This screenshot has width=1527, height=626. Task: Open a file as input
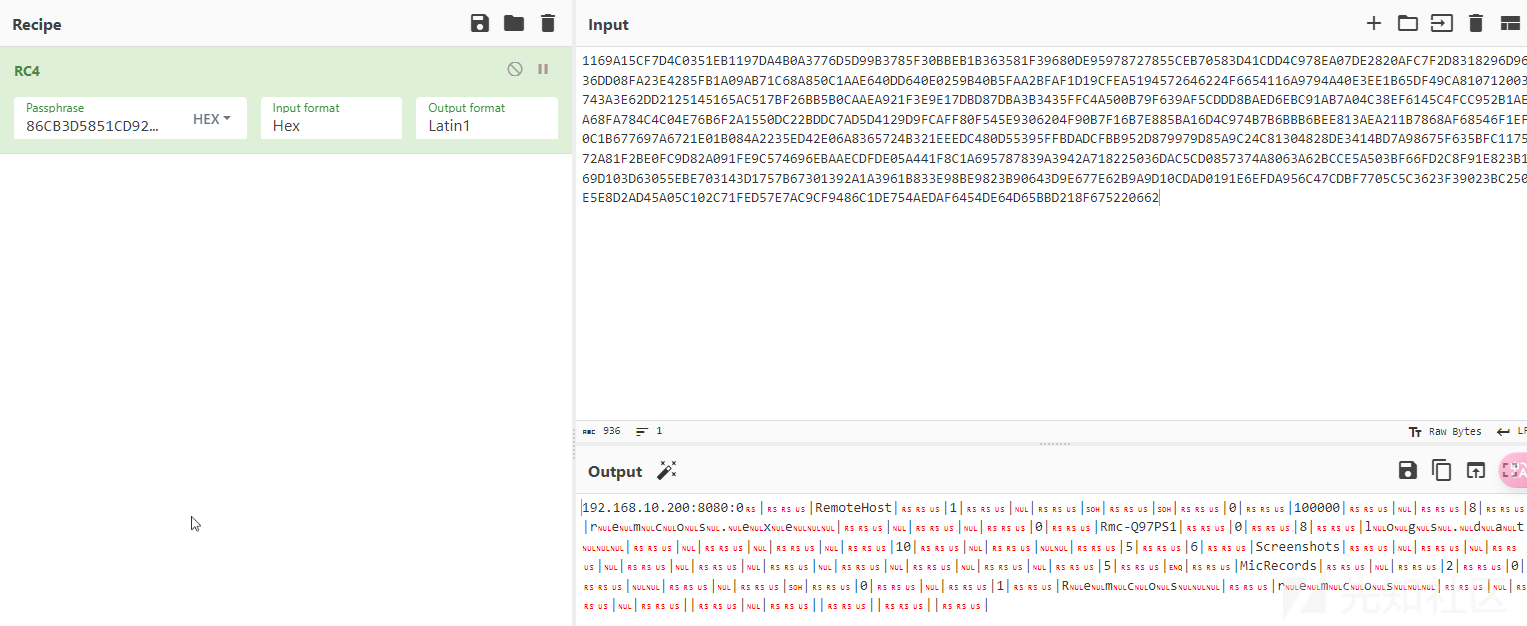tap(1441, 24)
